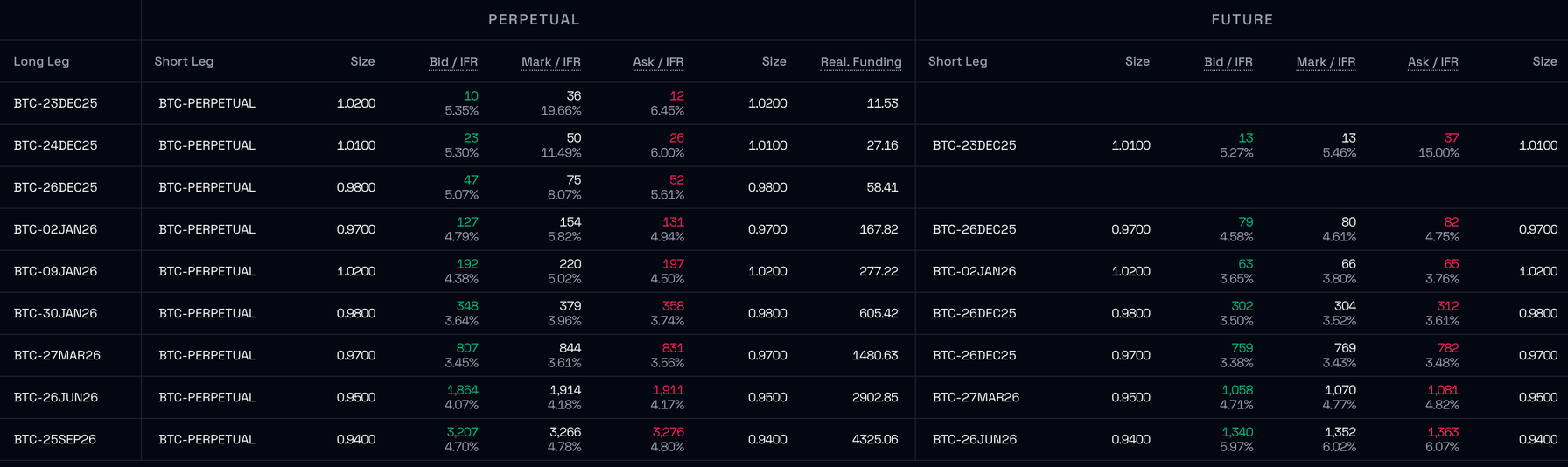Image resolution: width=1568 pixels, height=467 pixels.
Task: Click Ask / IFR header under Future
Action: (1432, 61)
